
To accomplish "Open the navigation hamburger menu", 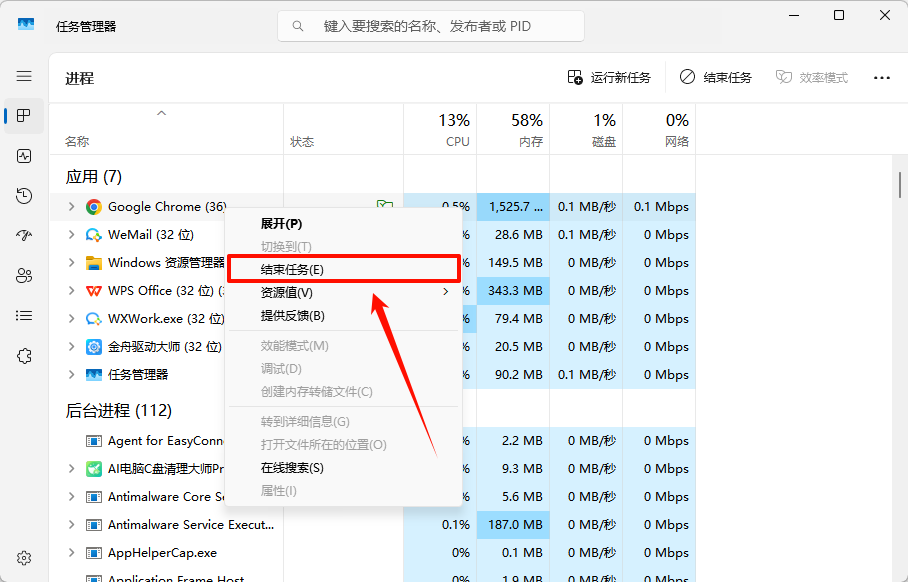I will tap(23, 76).
